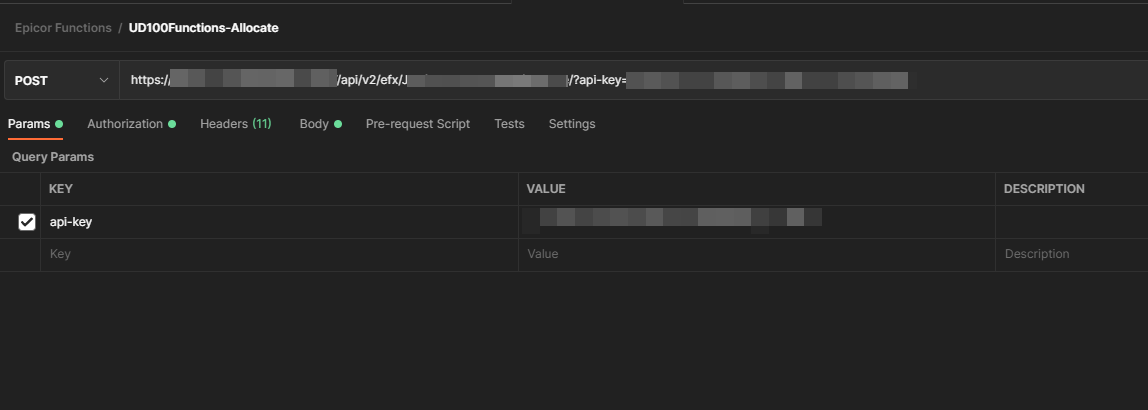Screen dimensions: 1148x410
Task: Click the KEY column header
Action: [61, 189]
